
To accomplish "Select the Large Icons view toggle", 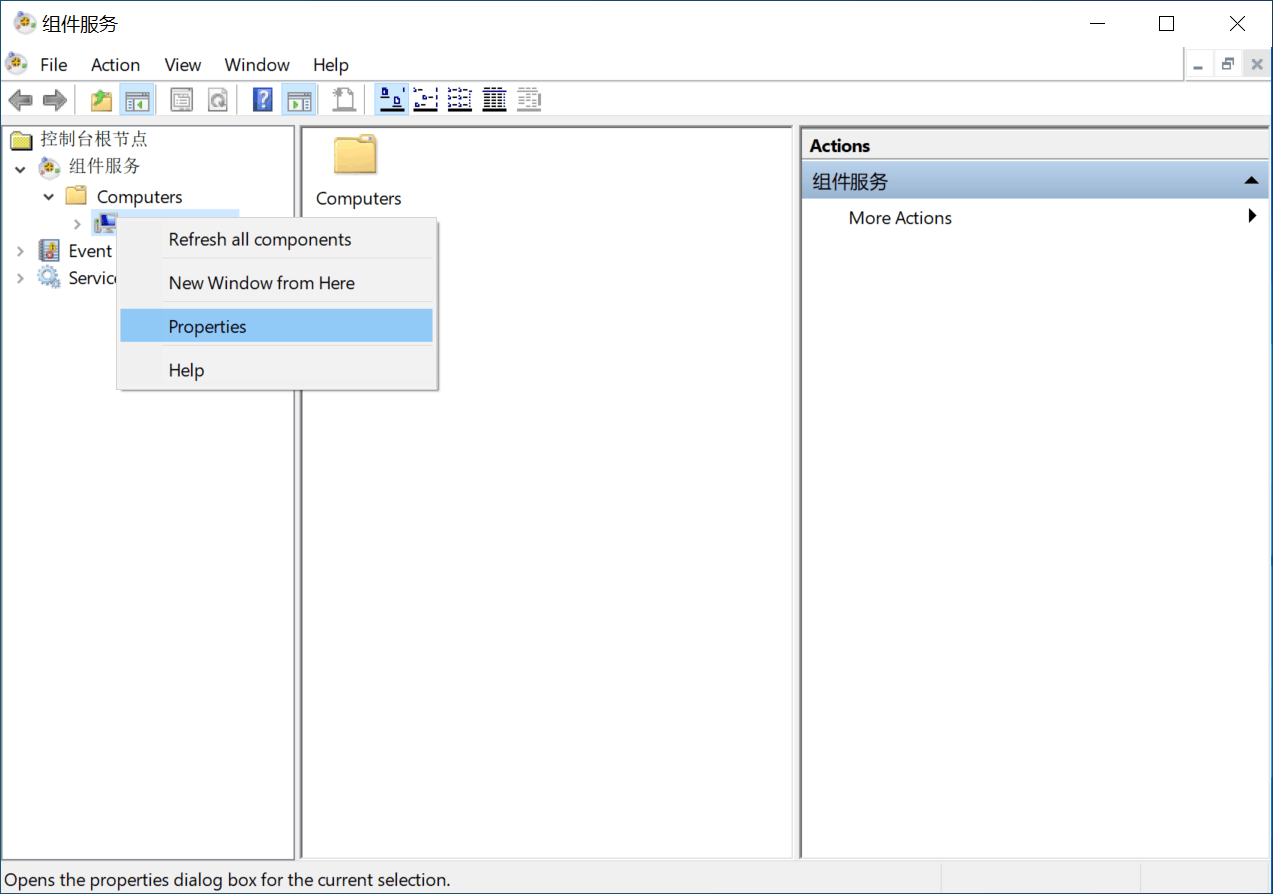I will 392,100.
